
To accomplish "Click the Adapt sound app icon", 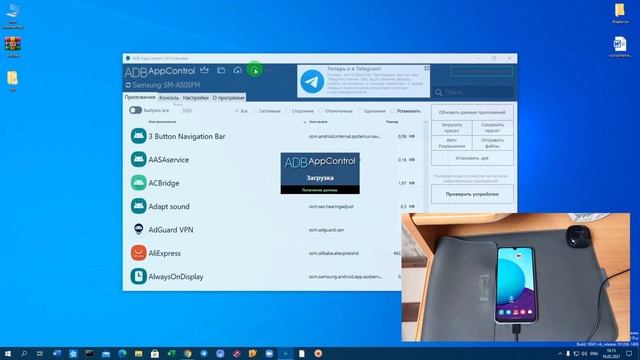I will (138, 206).
